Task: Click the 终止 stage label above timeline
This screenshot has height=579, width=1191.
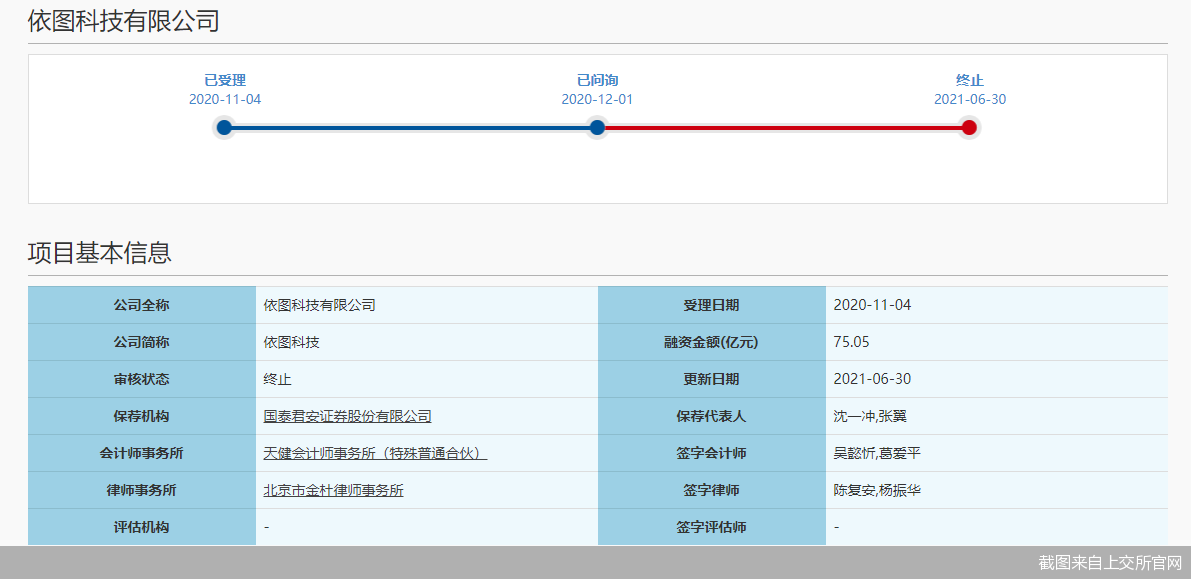Action: click(x=970, y=81)
